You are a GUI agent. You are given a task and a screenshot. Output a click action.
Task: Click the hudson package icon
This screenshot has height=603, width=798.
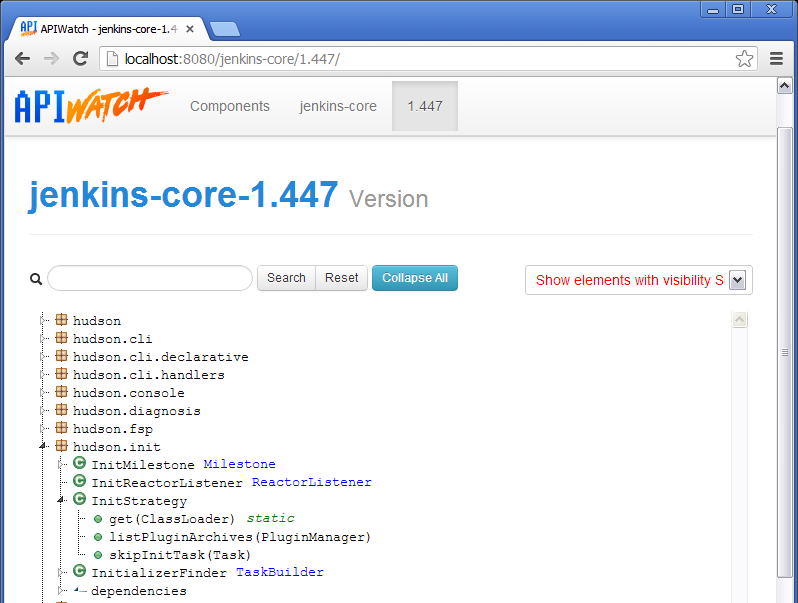coord(61,320)
